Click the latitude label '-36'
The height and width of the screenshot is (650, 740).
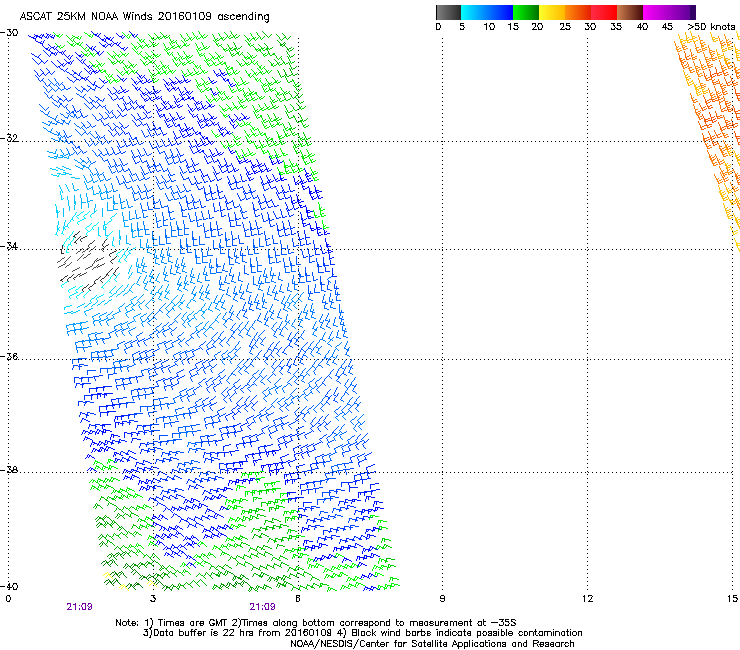pyautogui.click(x=9, y=356)
